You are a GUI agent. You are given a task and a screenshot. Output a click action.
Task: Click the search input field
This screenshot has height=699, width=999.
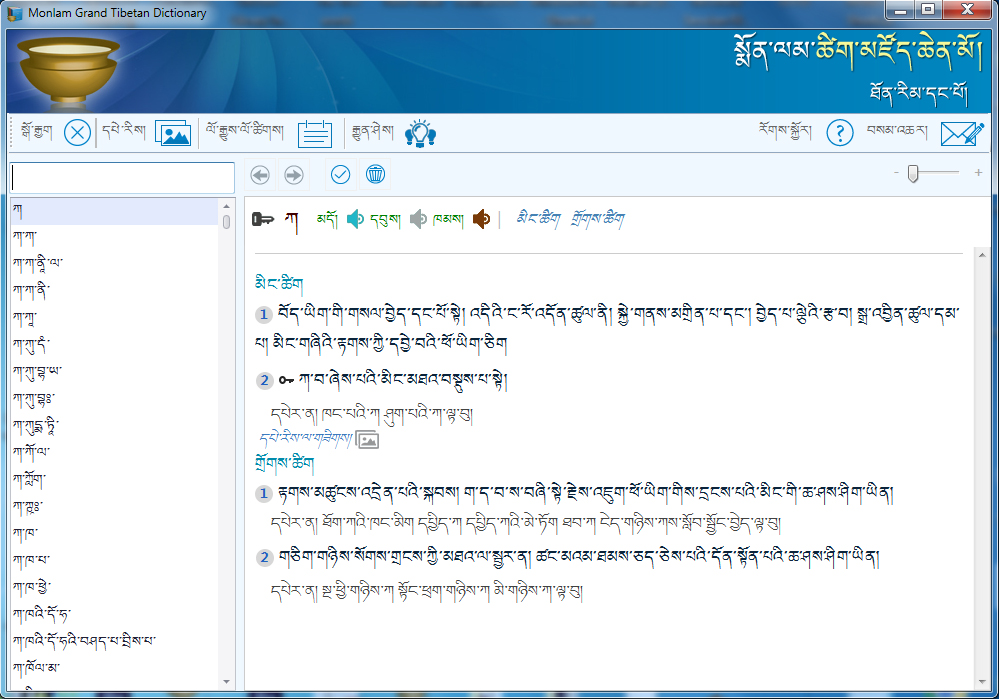(x=122, y=177)
